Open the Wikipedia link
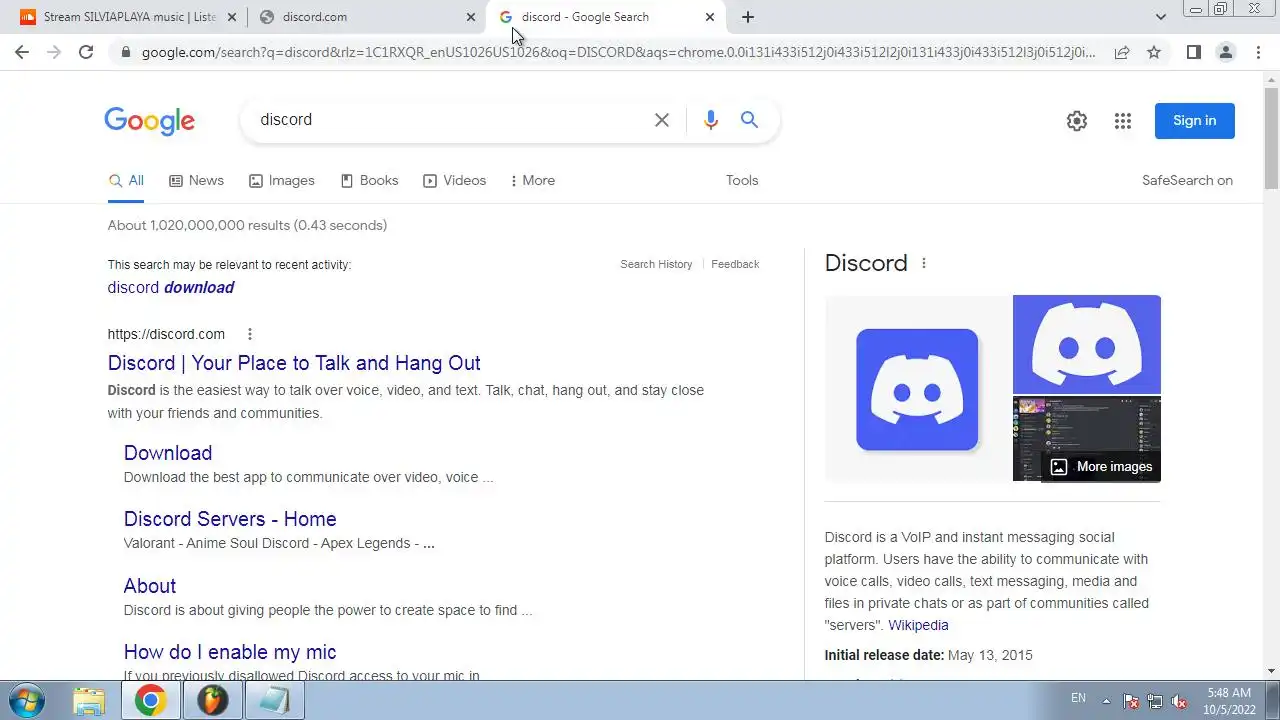The height and width of the screenshot is (720, 1280). coord(918,626)
